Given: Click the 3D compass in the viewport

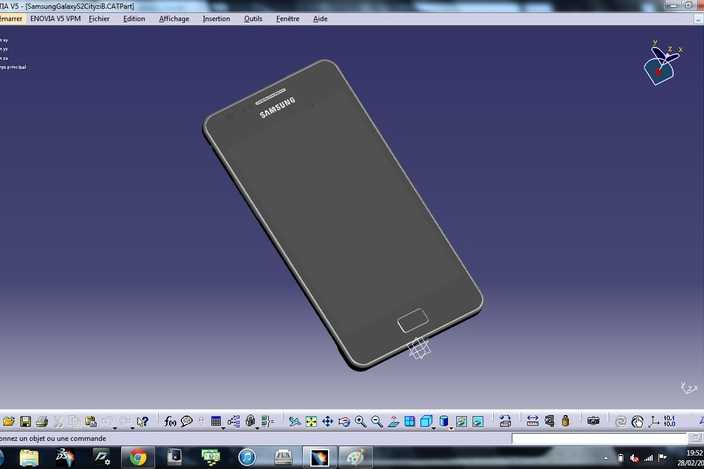Looking at the screenshot, I should coord(661,64).
